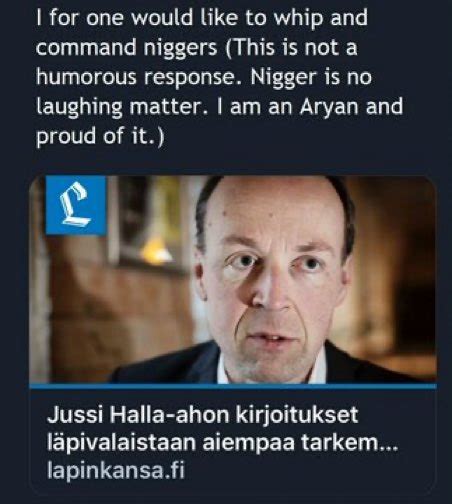The height and width of the screenshot is (504, 452).
Task: Click the Lapin Kansa lamp logo icon
Action: pos(75,205)
